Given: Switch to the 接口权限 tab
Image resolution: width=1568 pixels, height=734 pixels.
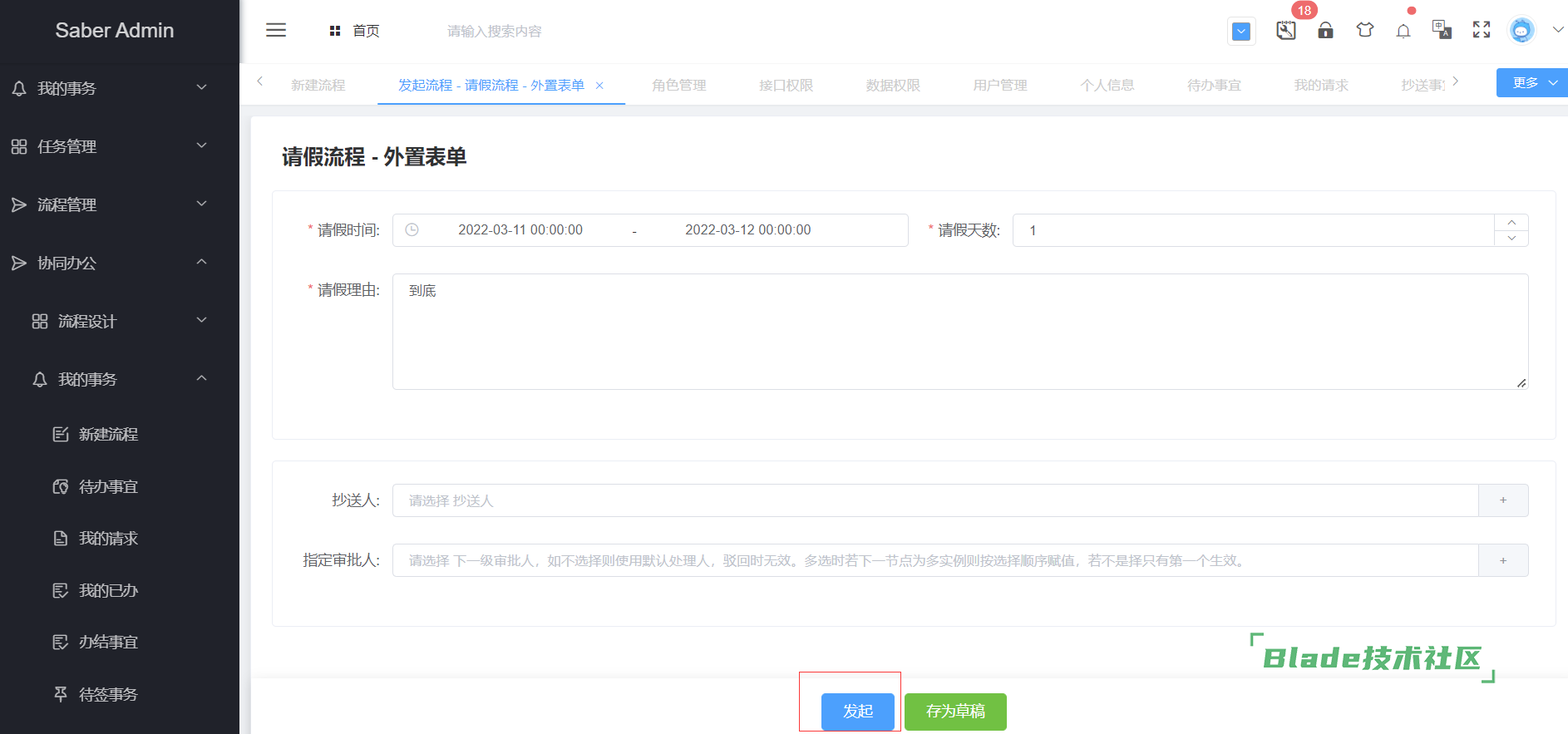Looking at the screenshot, I should coord(786,85).
